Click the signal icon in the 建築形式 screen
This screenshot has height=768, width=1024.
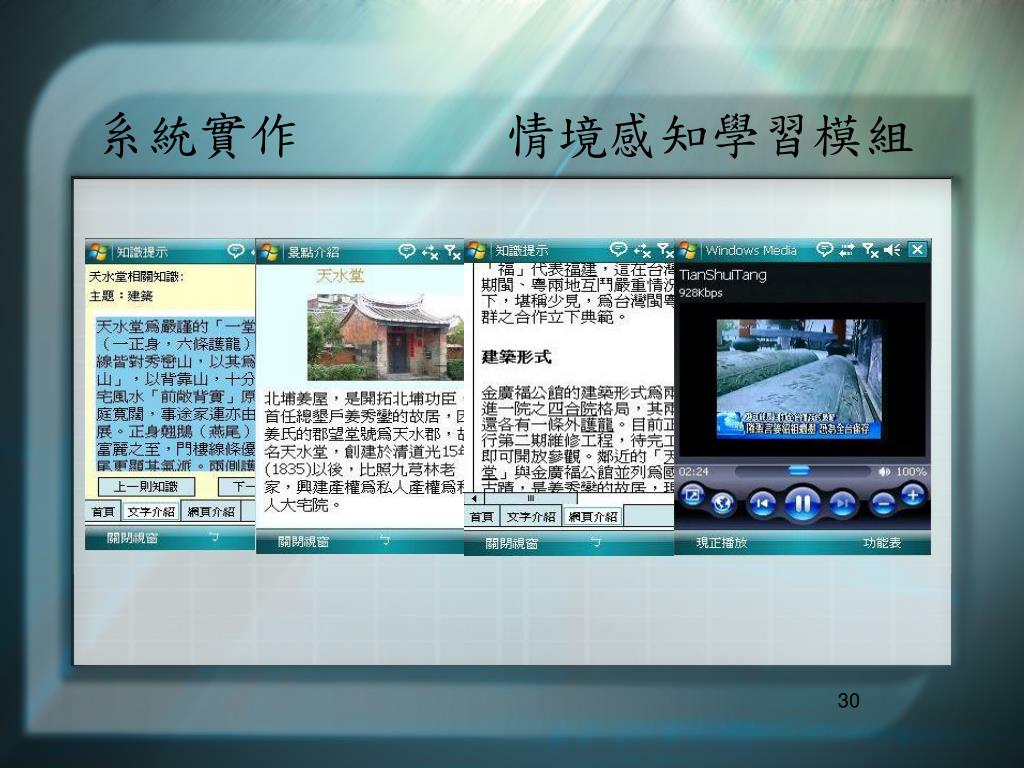(x=665, y=250)
